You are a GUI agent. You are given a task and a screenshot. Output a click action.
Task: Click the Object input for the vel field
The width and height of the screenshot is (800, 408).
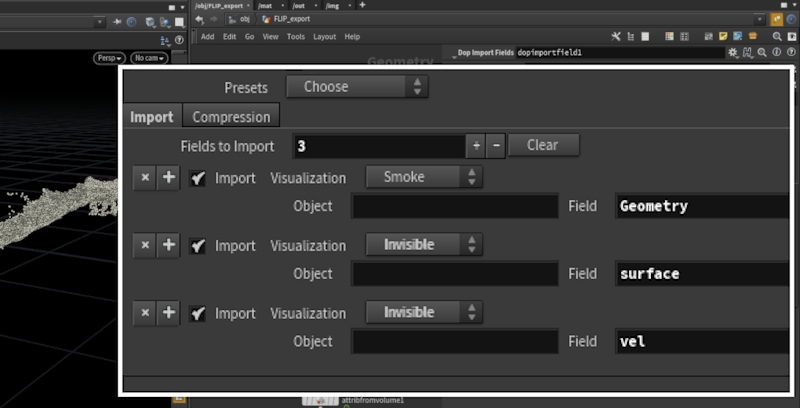click(x=455, y=341)
